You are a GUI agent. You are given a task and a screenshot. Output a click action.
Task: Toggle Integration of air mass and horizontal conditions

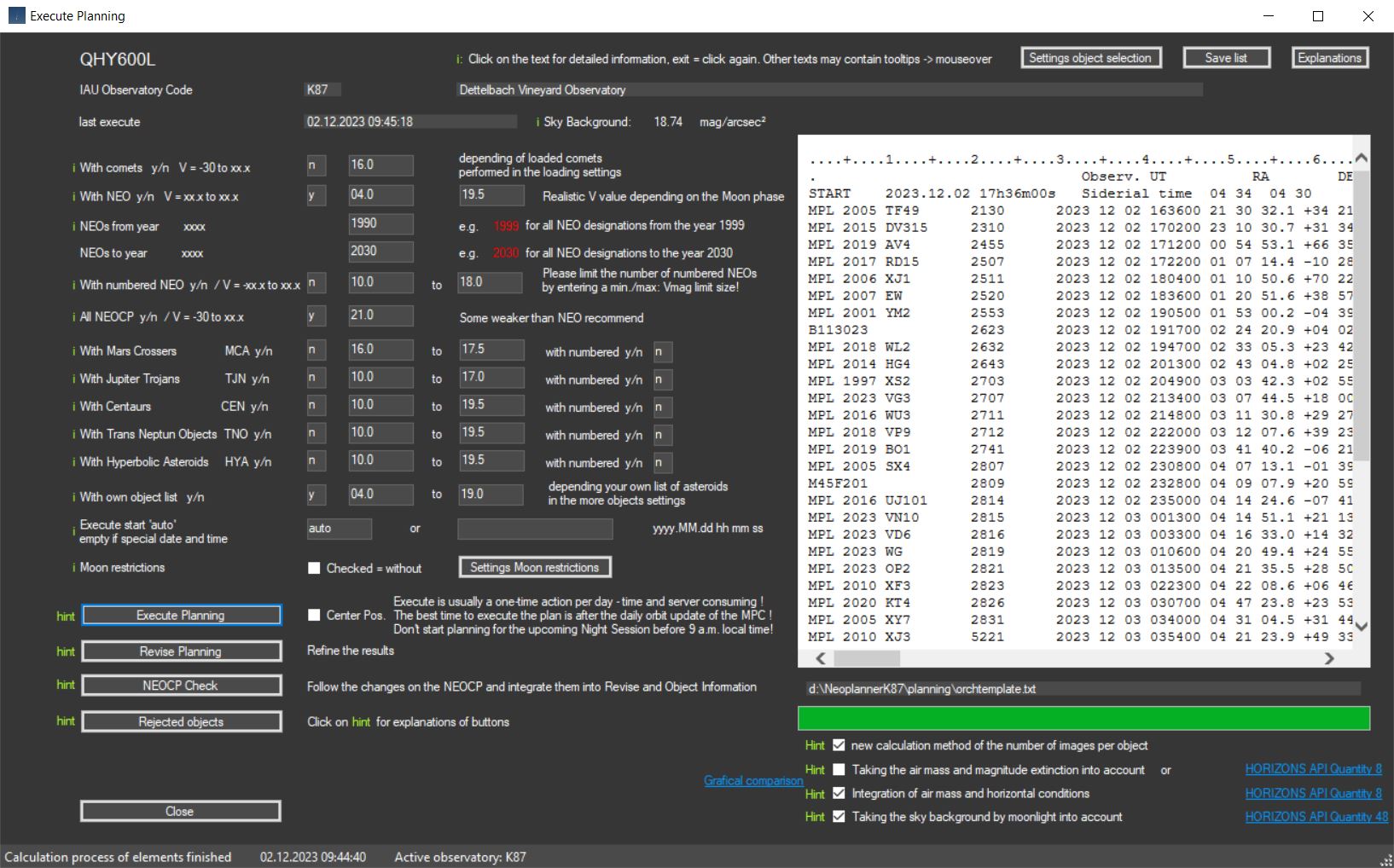click(839, 793)
